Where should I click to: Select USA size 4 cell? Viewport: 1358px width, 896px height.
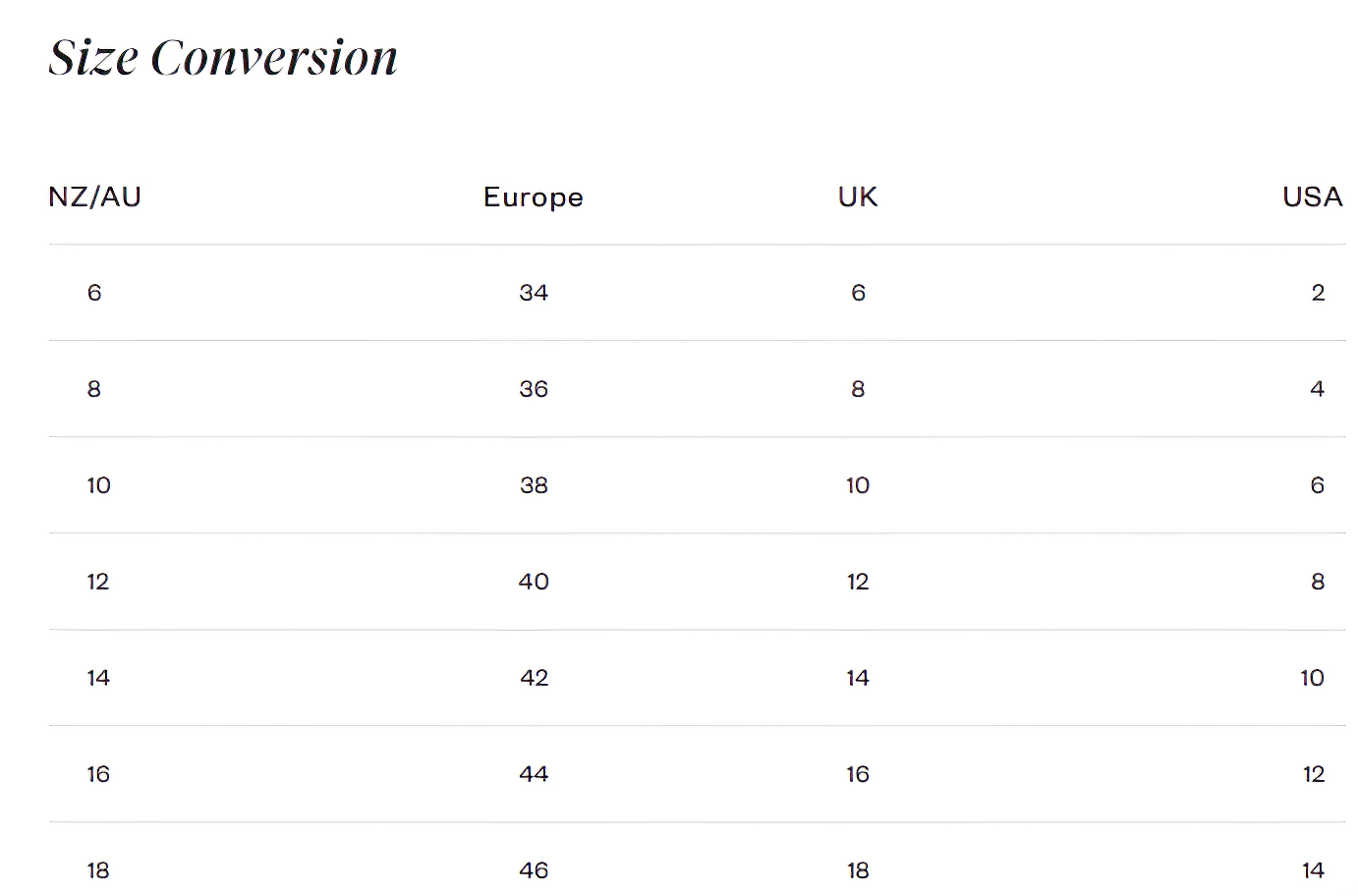pyautogui.click(x=1318, y=389)
